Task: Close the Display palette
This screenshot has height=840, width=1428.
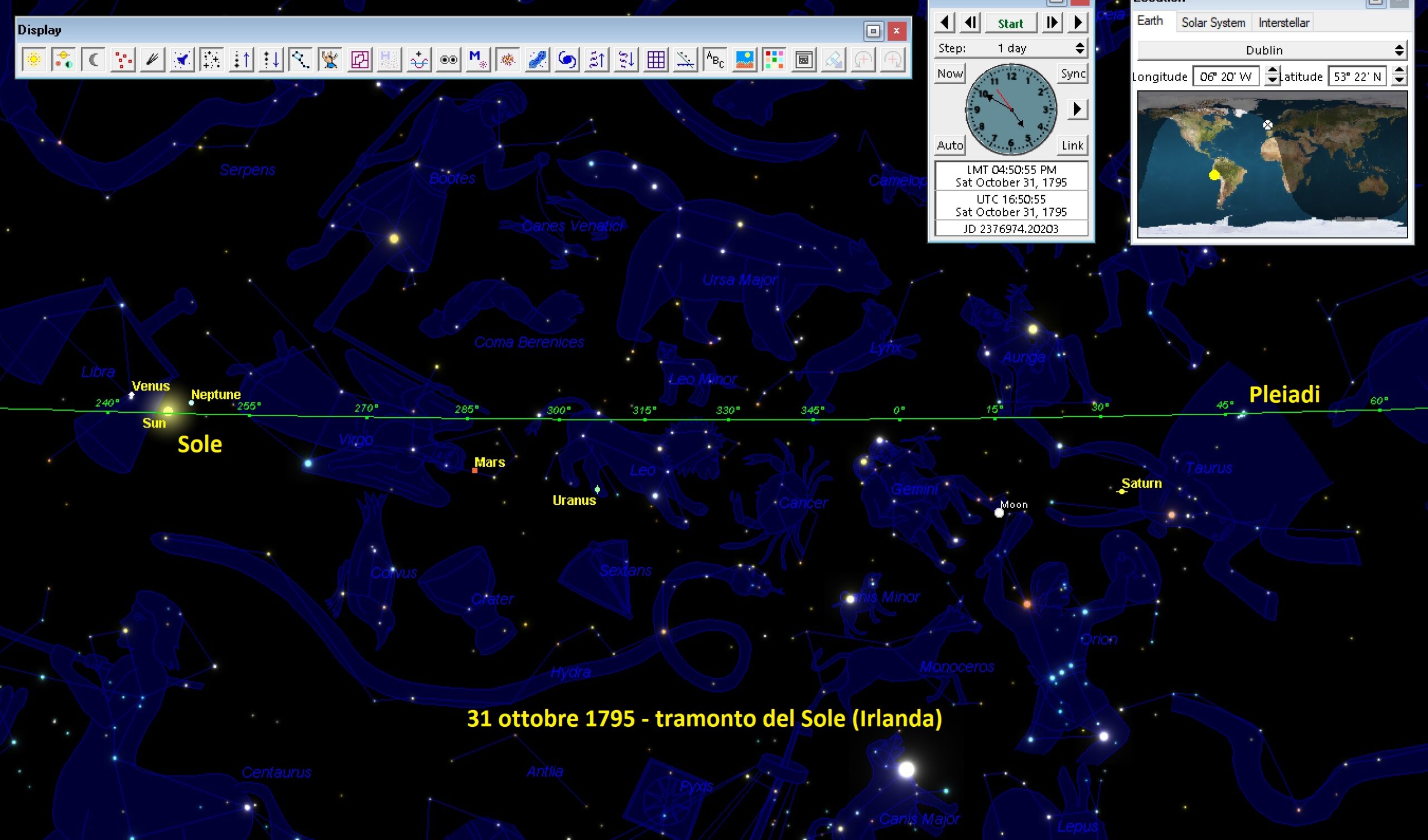Action: (x=896, y=31)
